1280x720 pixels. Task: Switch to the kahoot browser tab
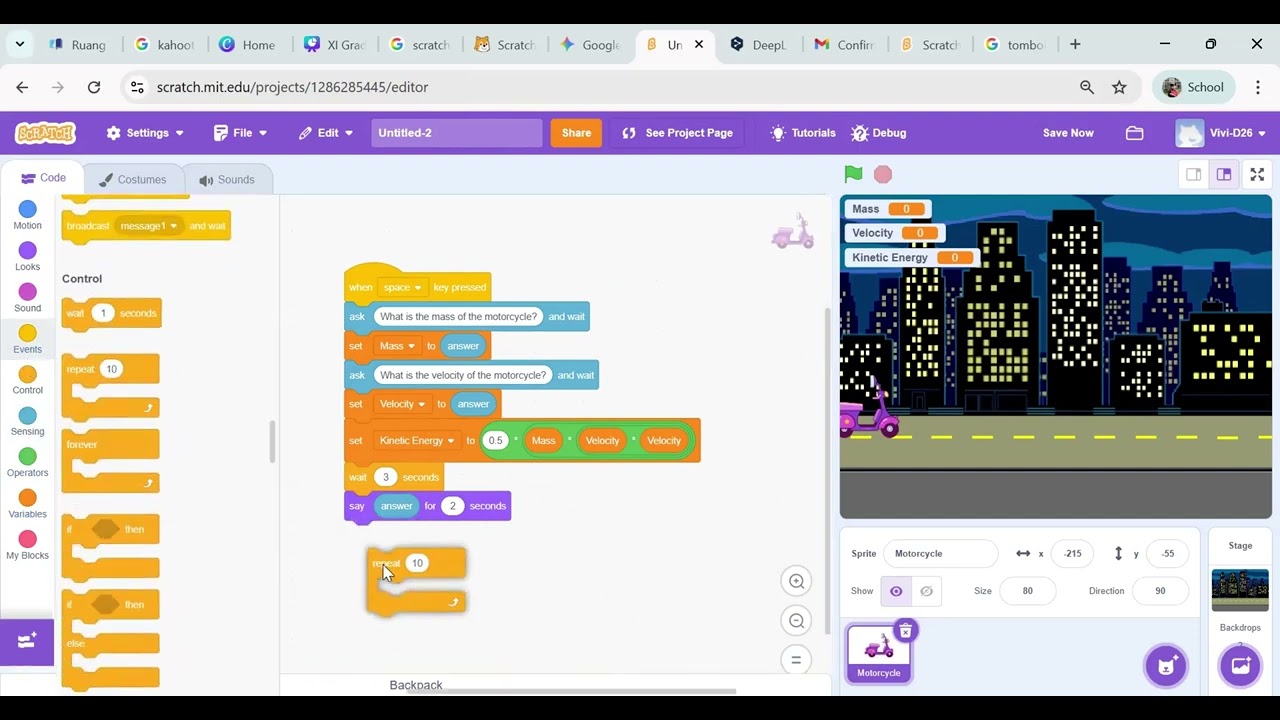click(x=165, y=45)
